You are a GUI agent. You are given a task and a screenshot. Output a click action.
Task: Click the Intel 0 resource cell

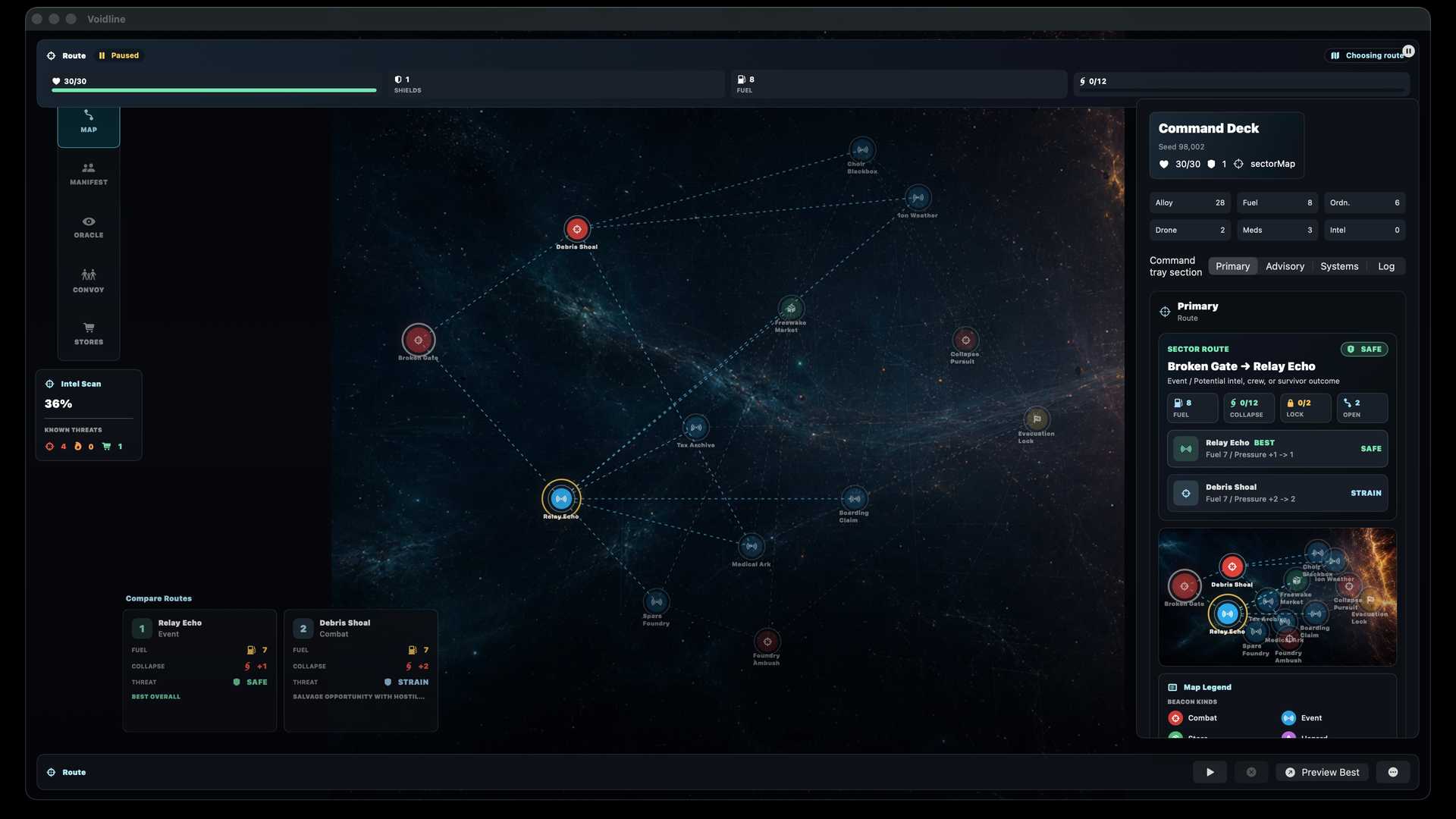[x=1364, y=230]
